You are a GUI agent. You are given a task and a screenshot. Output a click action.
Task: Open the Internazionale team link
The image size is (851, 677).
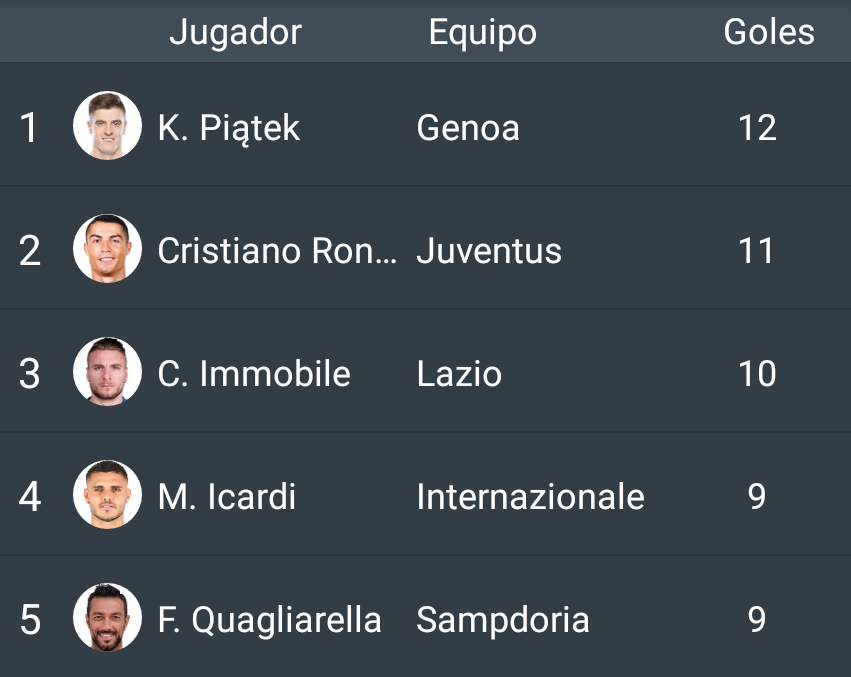pyautogui.click(x=530, y=497)
